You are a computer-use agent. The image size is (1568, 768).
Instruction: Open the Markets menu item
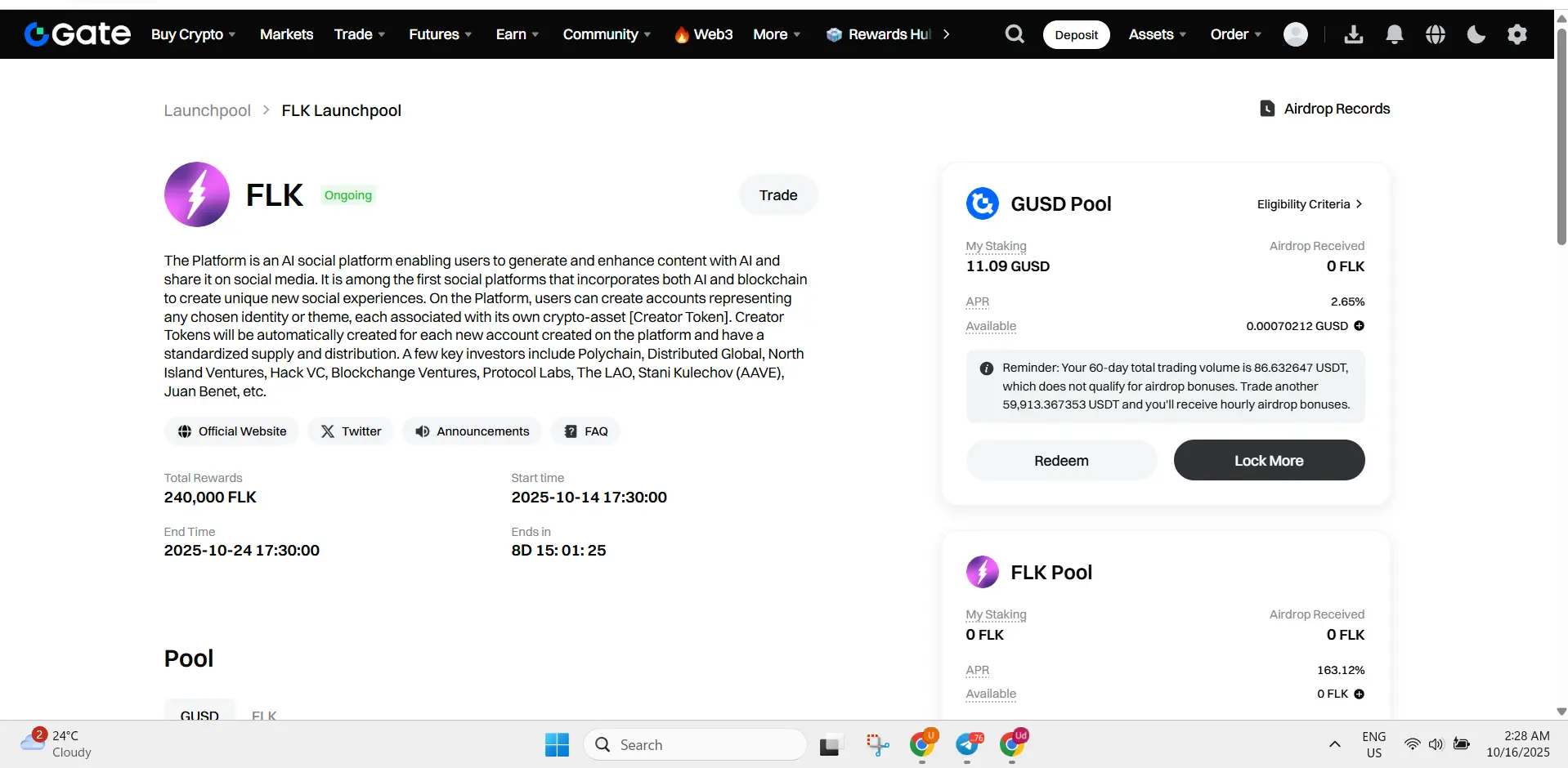coord(286,34)
